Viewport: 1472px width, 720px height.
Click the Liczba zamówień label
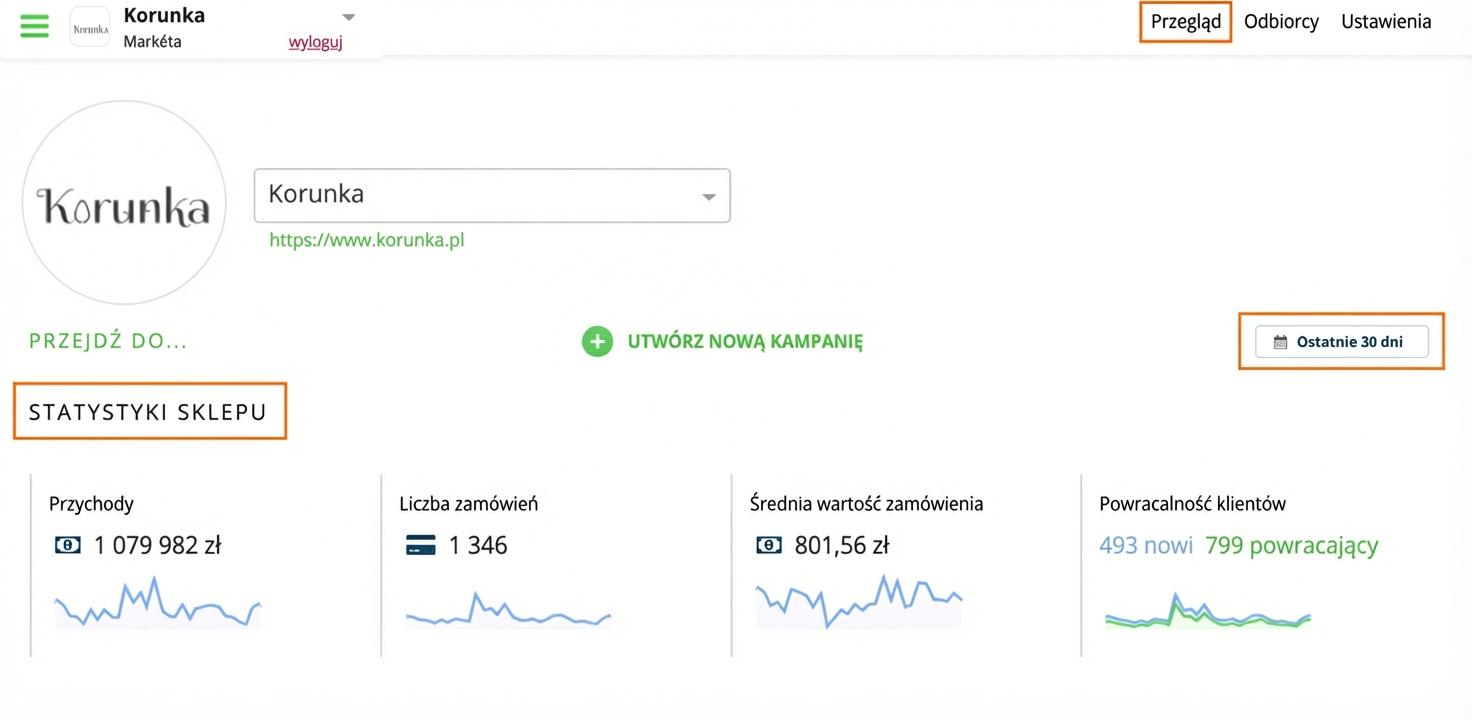pyautogui.click(x=468, y=504)
